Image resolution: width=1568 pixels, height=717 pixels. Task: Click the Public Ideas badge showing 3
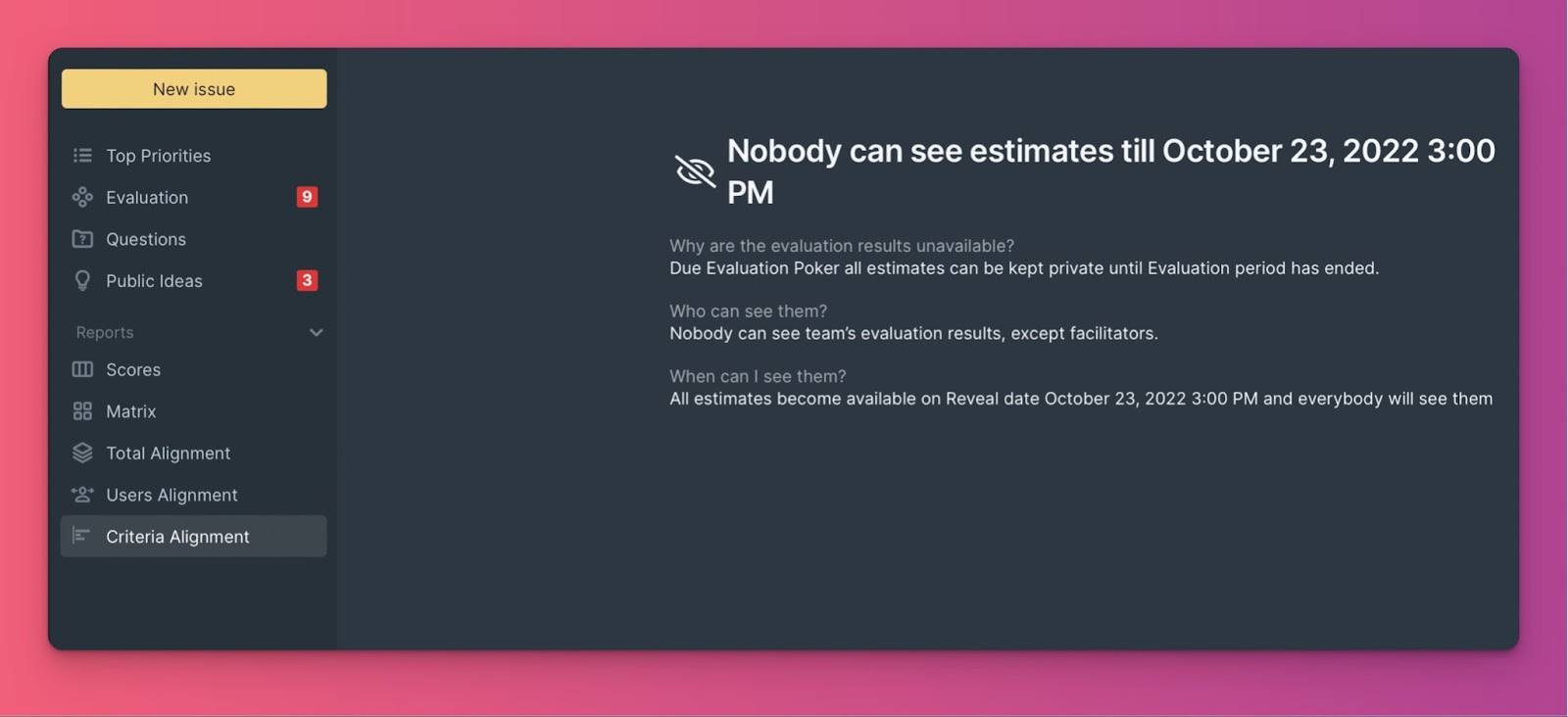click(x=307, y=281)
